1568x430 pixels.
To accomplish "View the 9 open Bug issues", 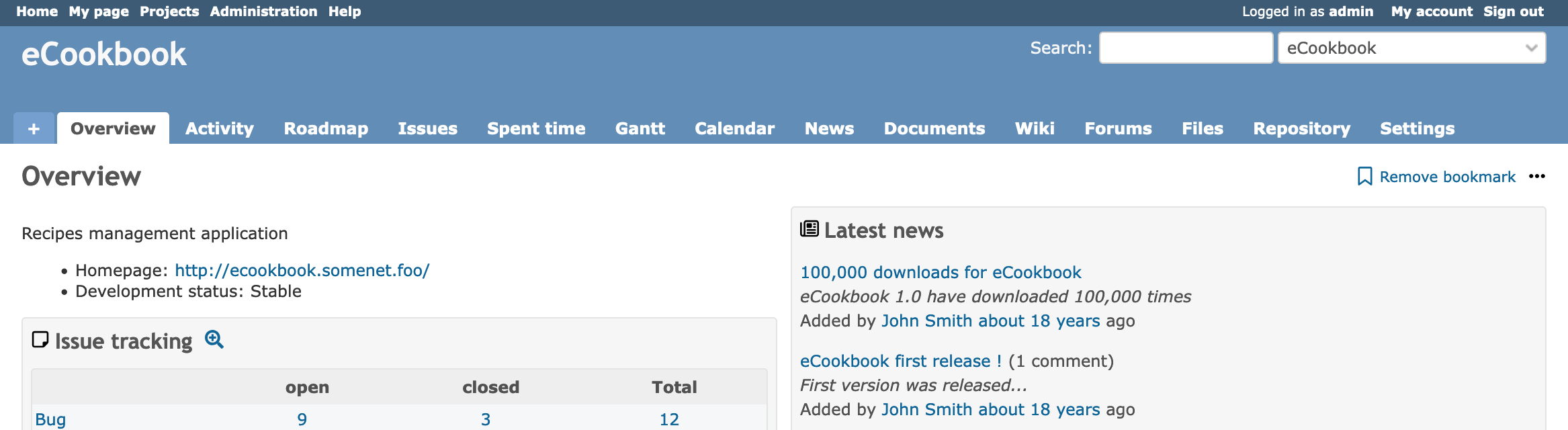I will click(x=302, y=419).
